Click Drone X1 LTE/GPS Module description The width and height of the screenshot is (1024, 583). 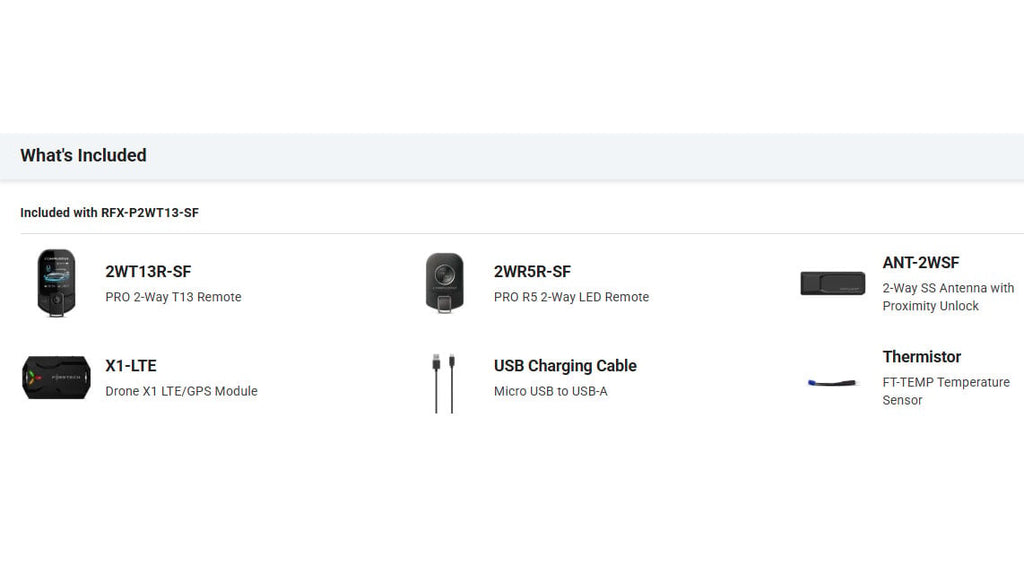(182, 391)
